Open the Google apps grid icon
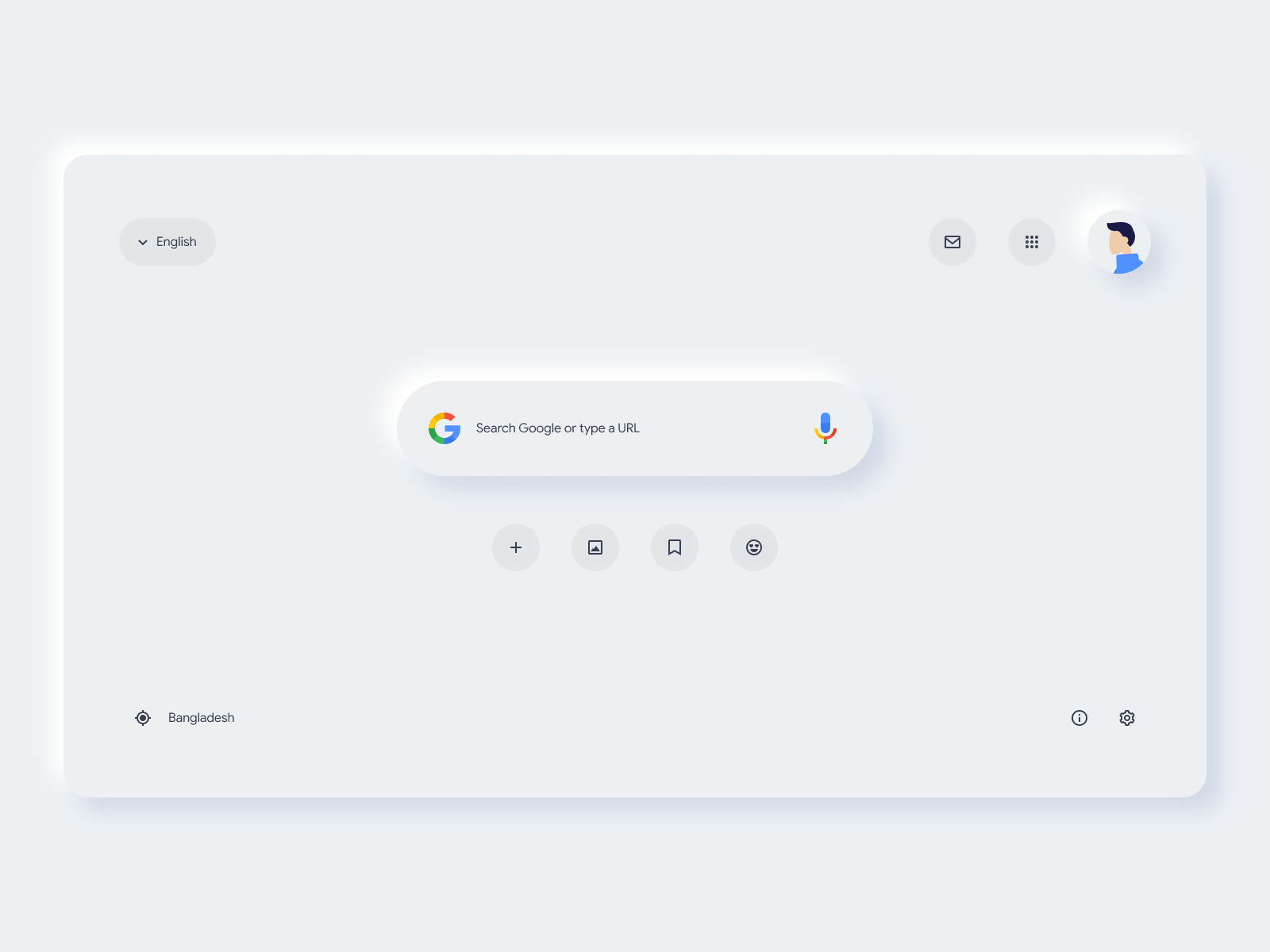 tap(1032, 242)
